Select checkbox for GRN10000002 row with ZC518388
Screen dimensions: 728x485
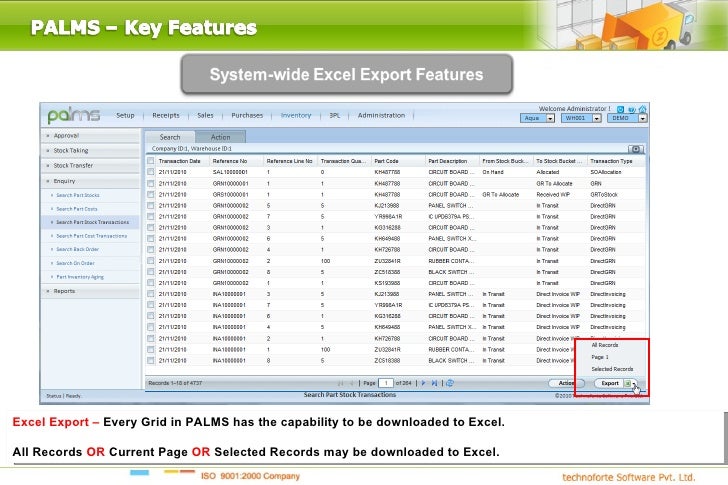coord(150,272)
